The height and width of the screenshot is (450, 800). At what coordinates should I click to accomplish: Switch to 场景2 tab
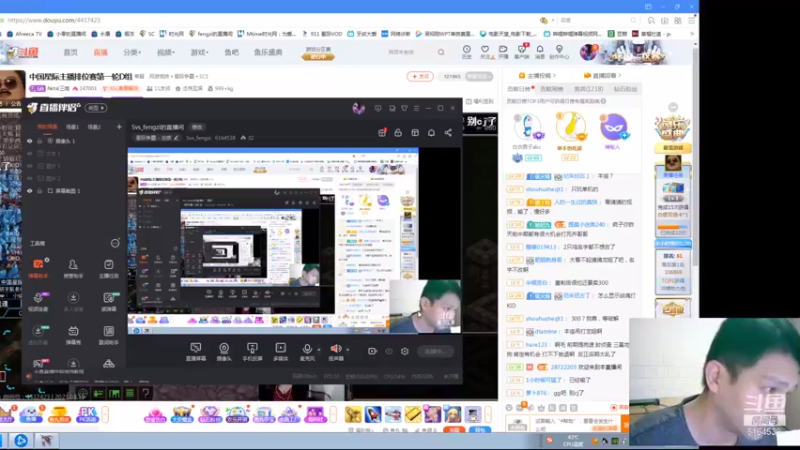click(94, 127)
